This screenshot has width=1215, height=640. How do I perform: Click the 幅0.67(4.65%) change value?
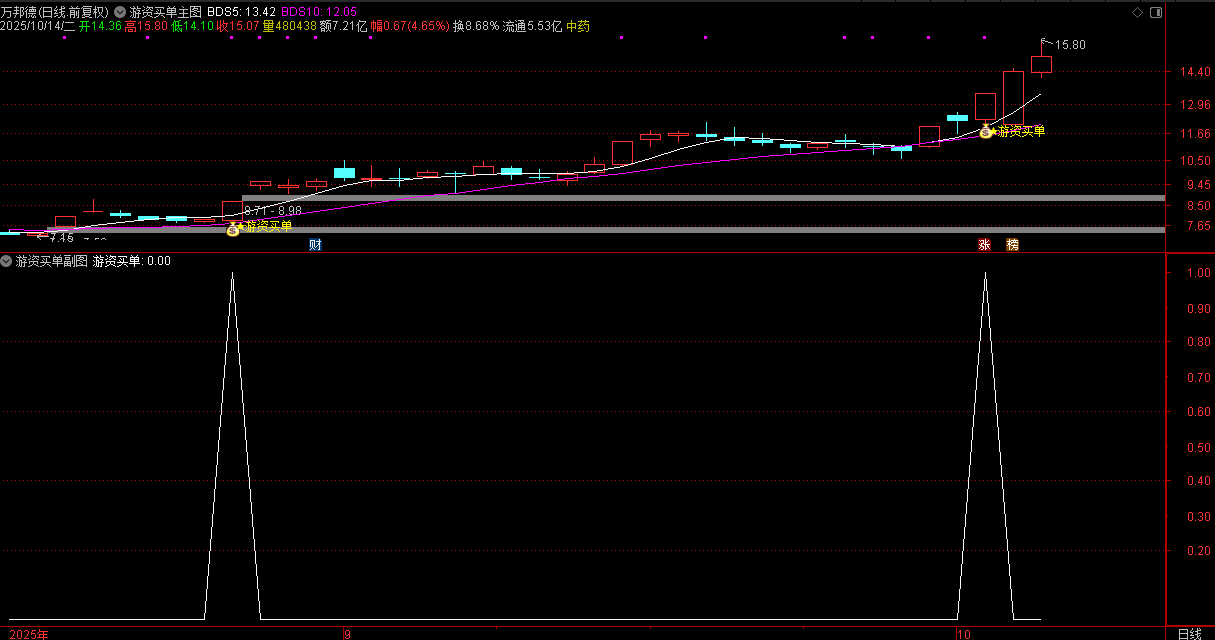click(410, 27)
